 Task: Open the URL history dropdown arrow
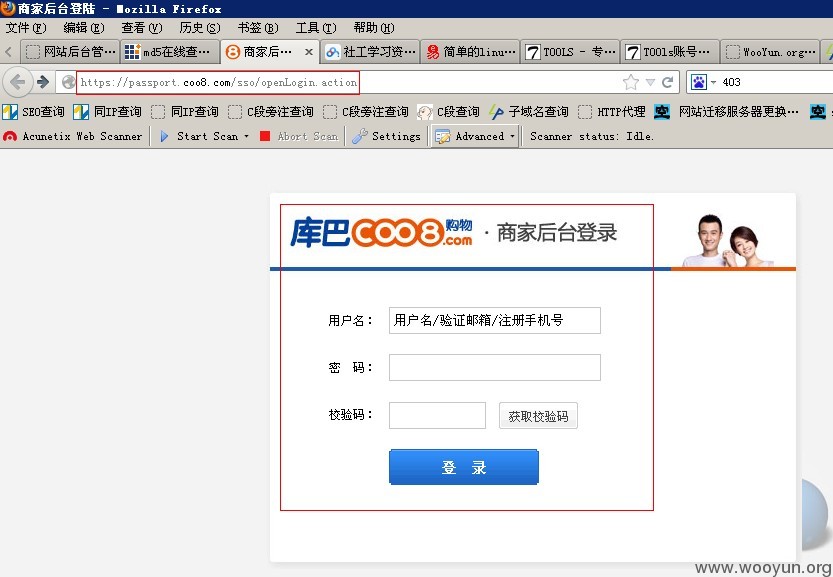(x=650, y=82)
